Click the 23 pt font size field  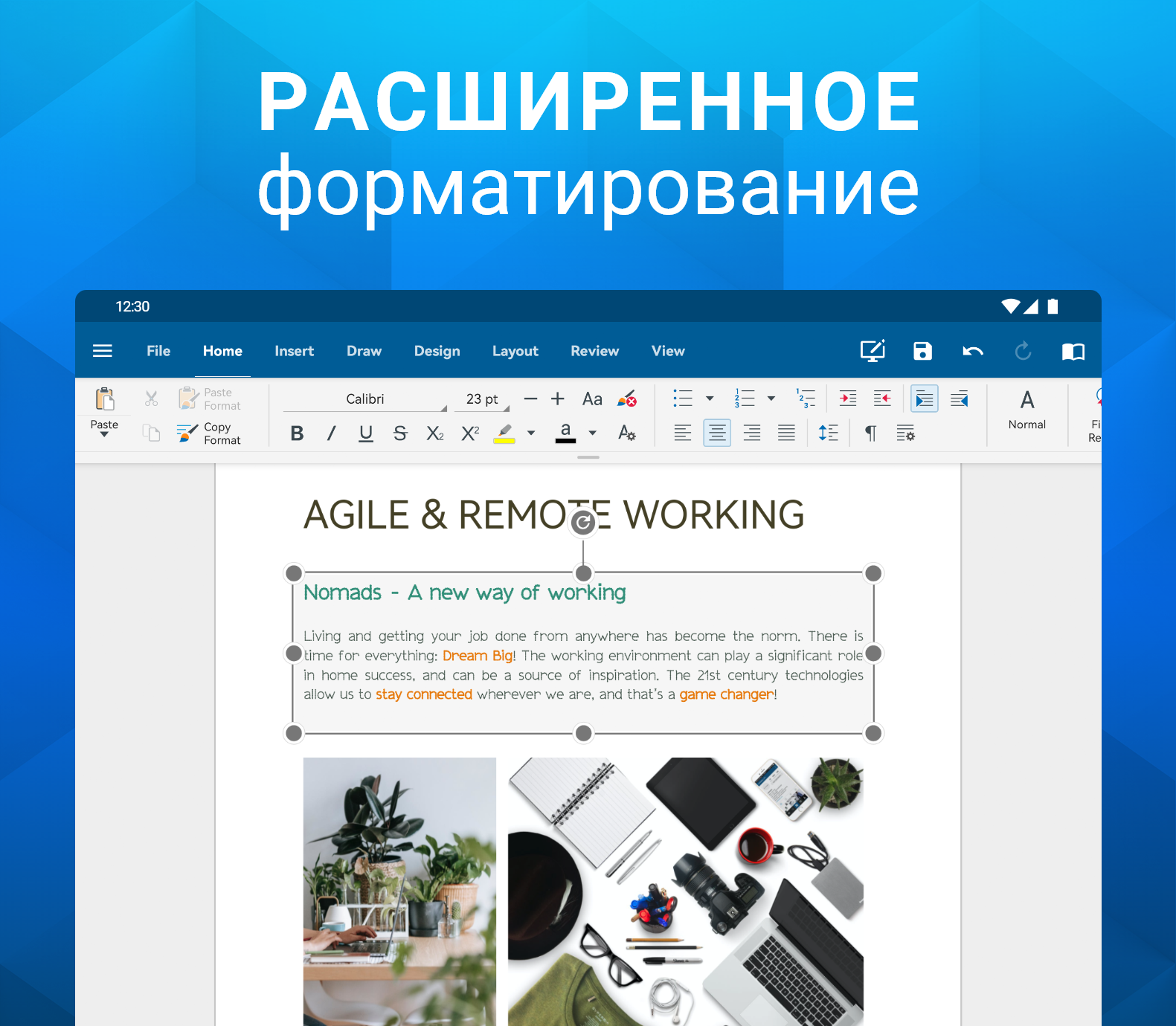pyautogui.click(x=482, y=399)
